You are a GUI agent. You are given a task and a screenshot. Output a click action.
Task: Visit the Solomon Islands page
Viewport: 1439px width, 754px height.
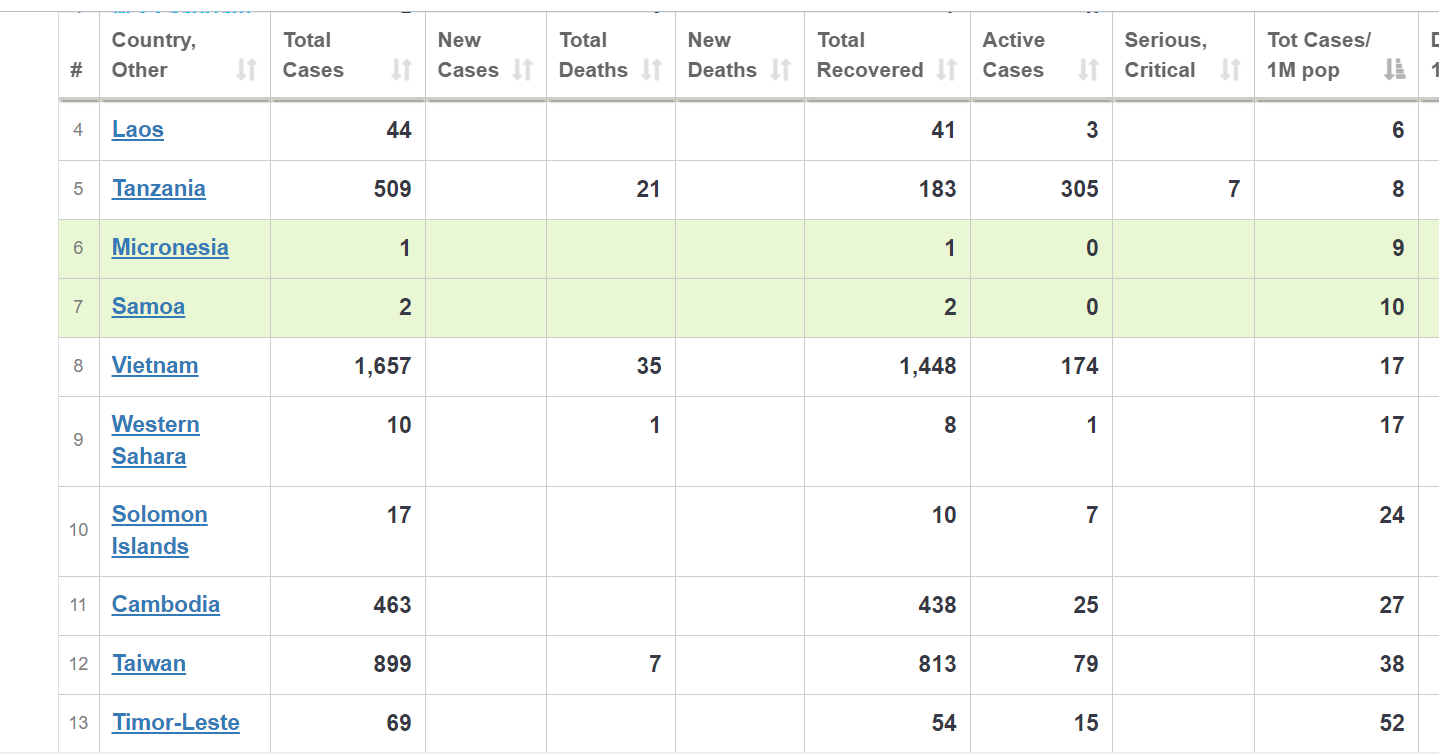(159, 530)
